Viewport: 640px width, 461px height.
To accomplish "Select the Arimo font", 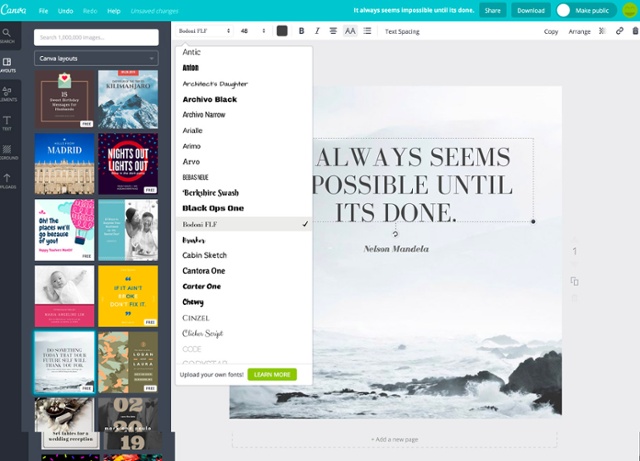I will click(x=244, y=146).
